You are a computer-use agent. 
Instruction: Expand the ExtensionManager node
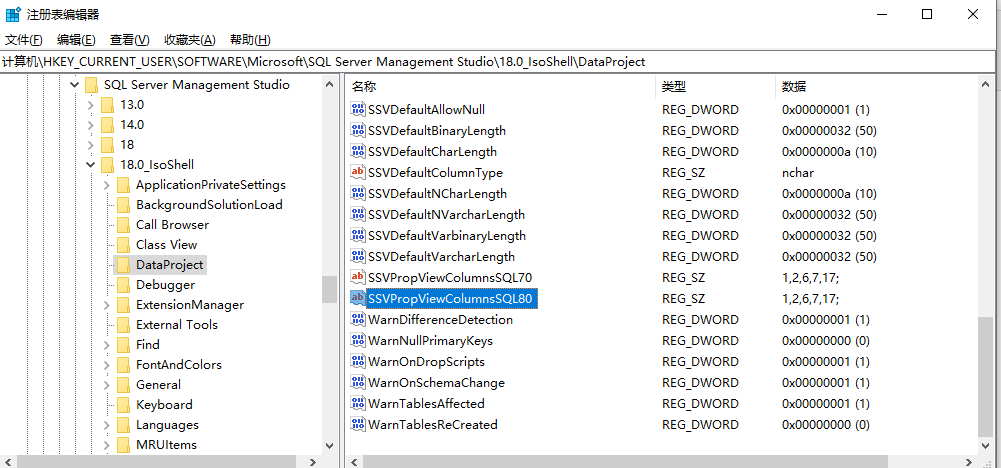tap(107, 305)
